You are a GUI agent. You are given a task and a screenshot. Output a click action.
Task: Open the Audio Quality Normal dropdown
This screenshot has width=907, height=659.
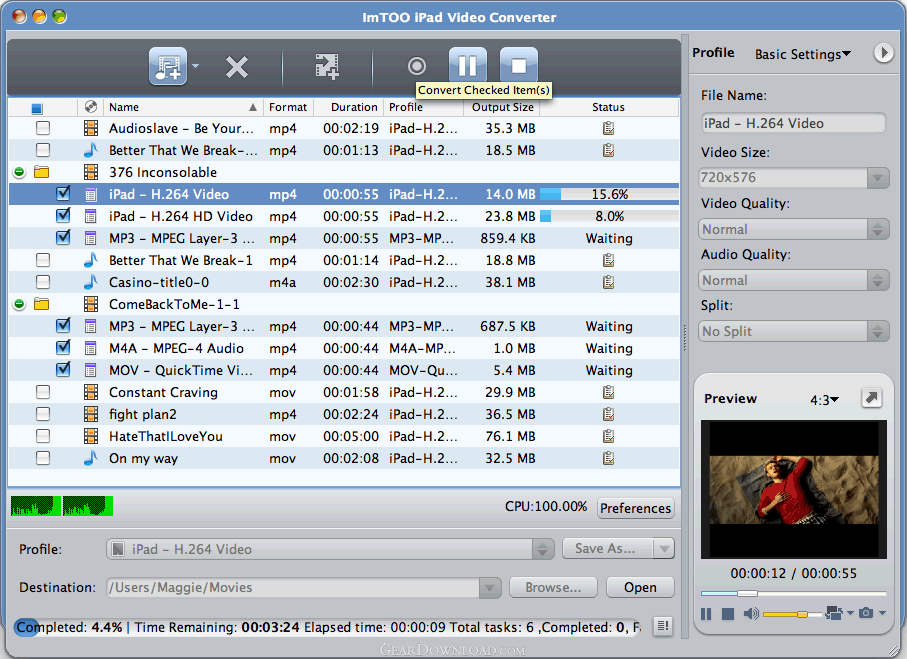[x=793, y=280]
